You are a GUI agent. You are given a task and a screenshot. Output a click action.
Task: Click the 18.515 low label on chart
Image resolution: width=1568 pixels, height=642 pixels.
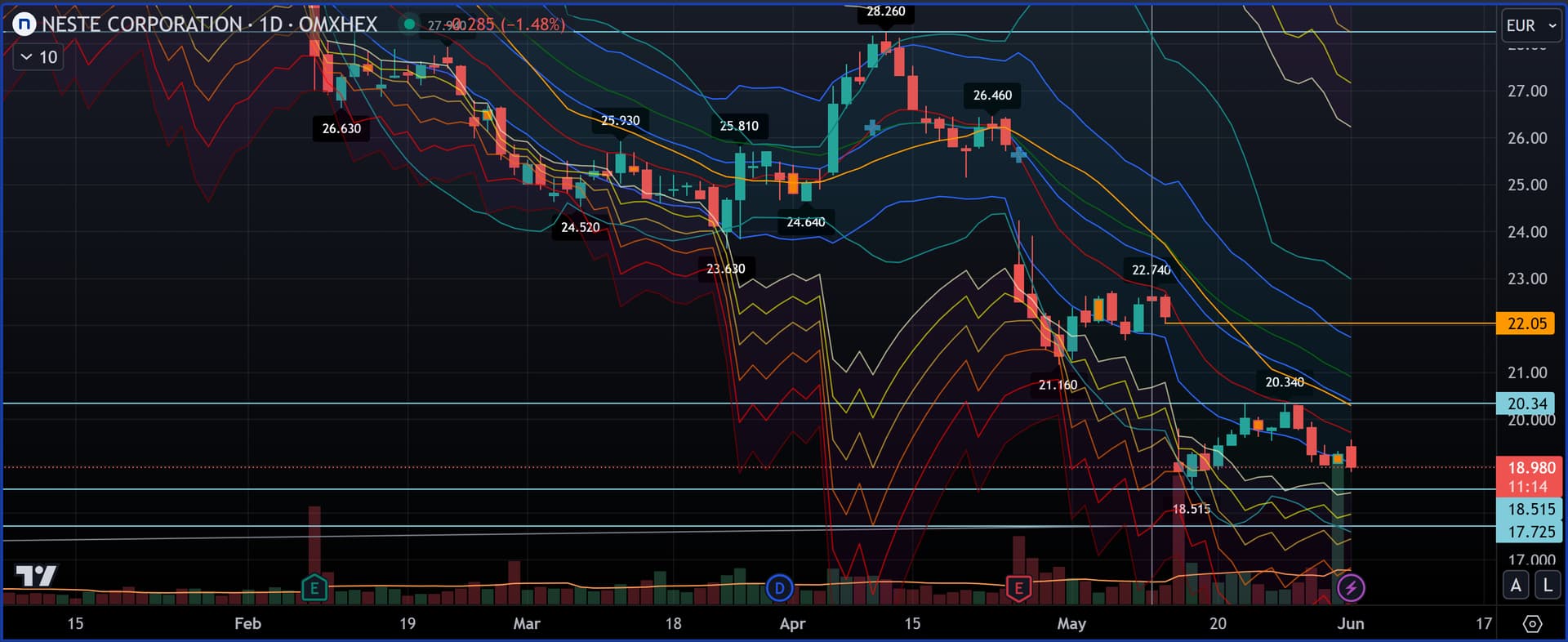tap(1192, 509)
